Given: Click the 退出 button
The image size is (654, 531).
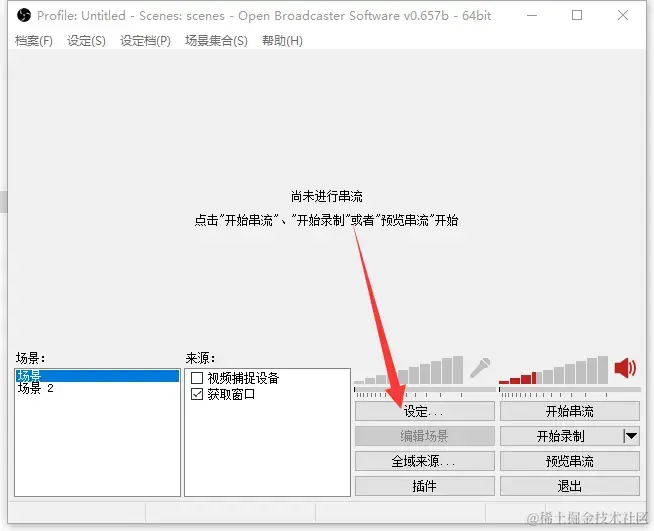Looking at the screenshot, I should [x=570, y=486].
